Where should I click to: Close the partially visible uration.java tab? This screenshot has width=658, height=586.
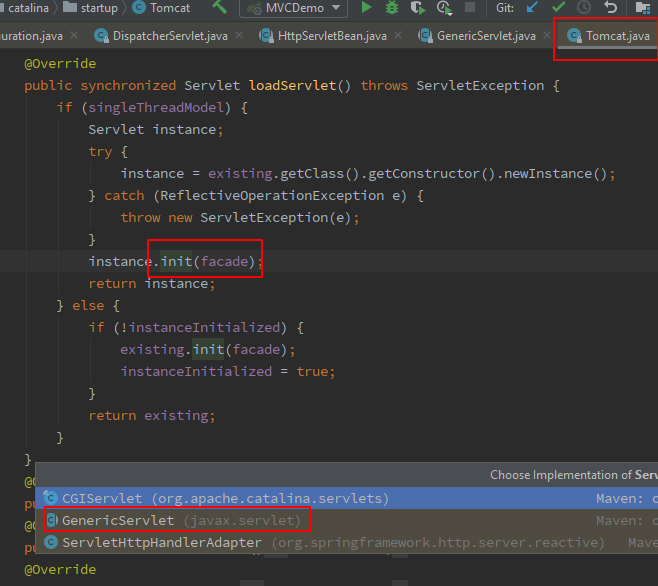[74, 36]
